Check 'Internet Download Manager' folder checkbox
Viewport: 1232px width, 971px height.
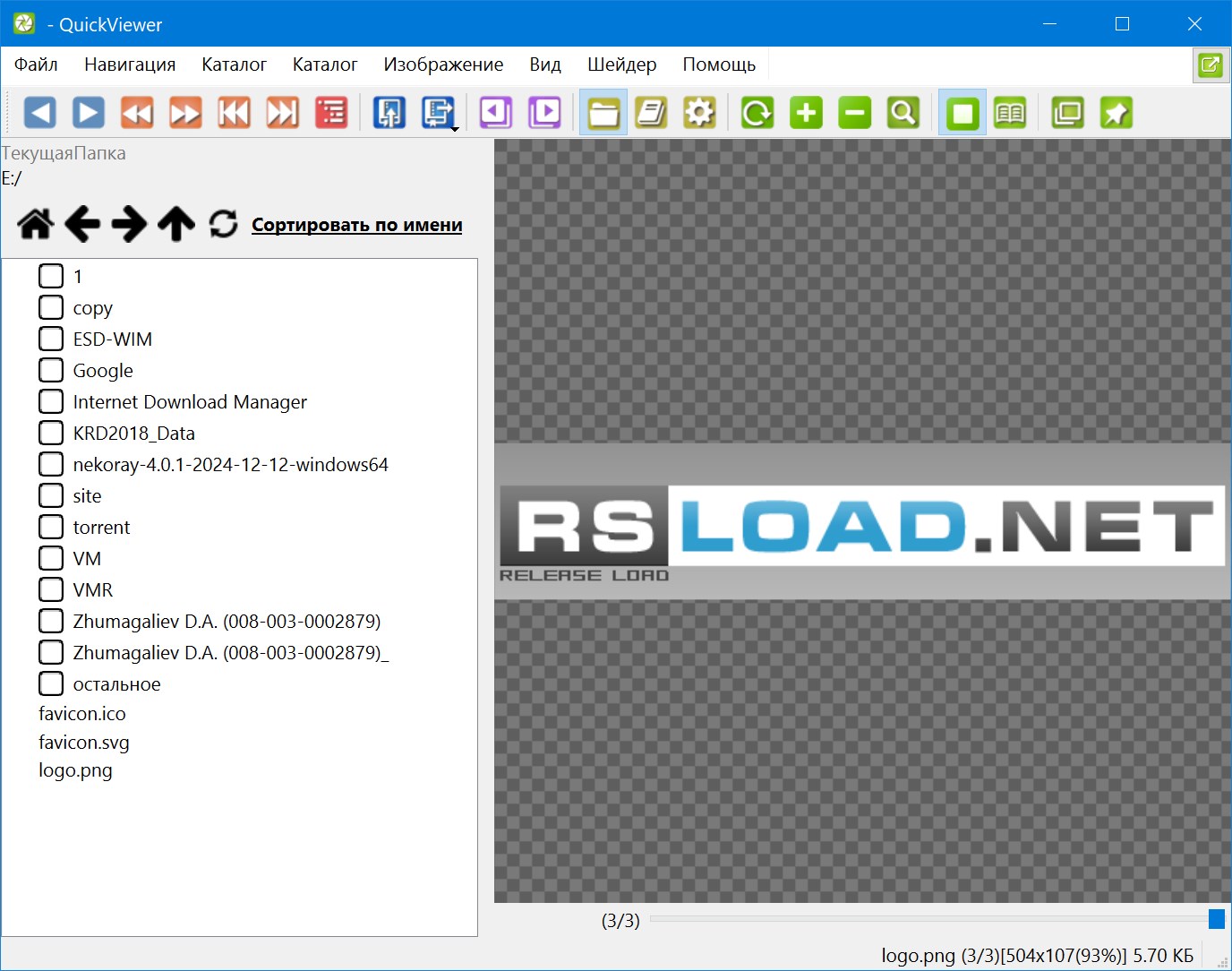click(51, 401)
